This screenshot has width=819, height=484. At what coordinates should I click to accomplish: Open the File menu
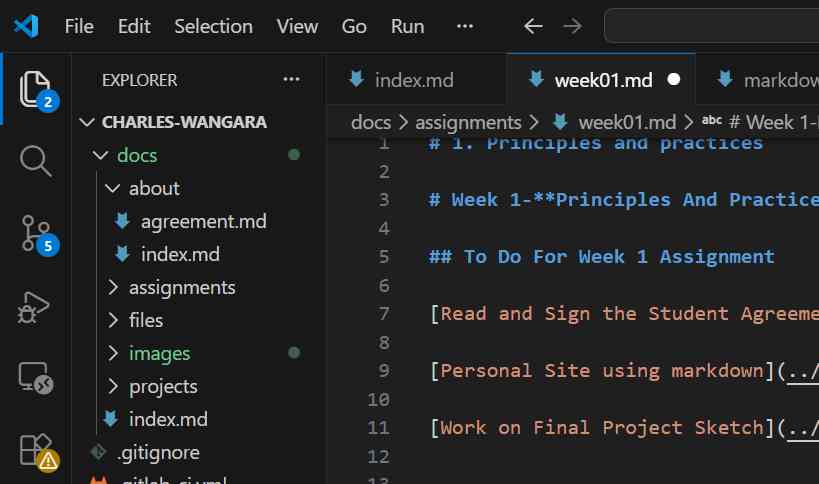(x=79, y=27)
